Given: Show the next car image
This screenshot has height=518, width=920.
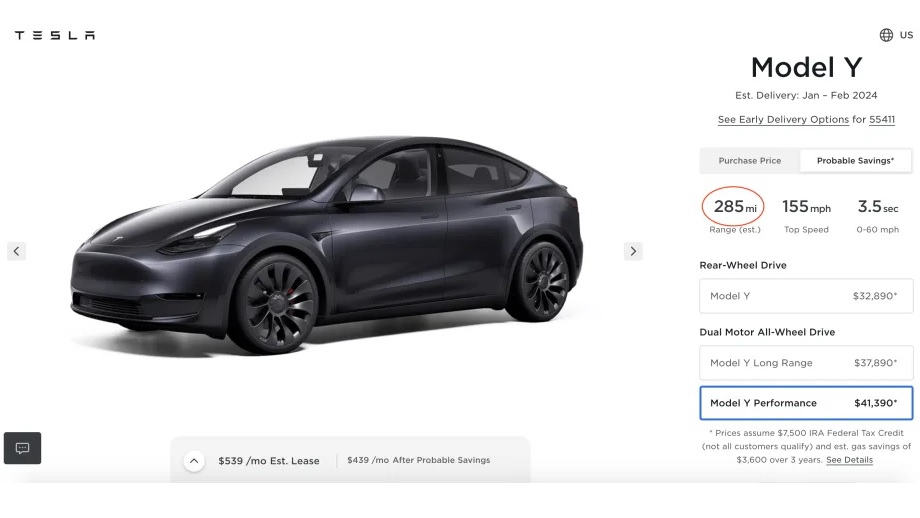Looking at the screenshot, I should point(633,251).
